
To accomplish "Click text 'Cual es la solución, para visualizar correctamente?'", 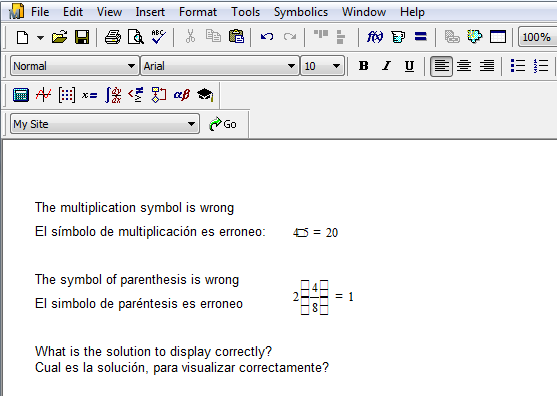I will click(182, 367).
